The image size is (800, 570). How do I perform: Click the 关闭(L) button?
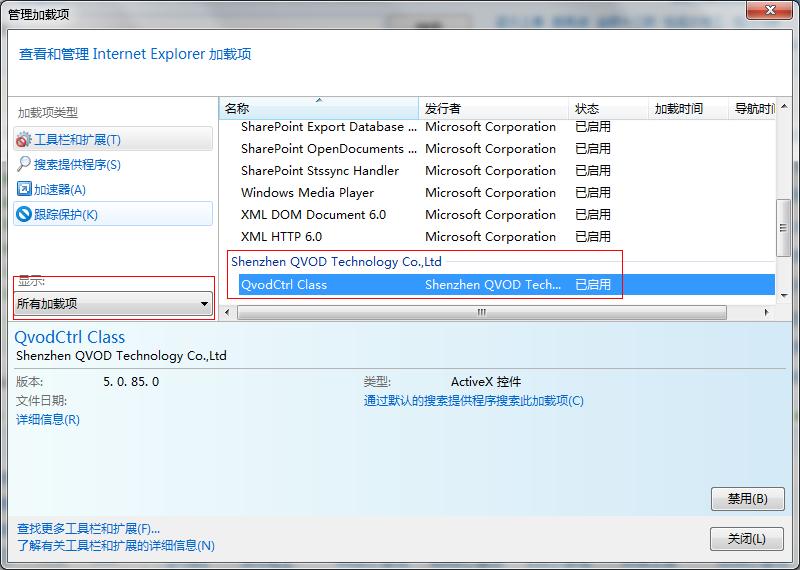[x=747, y=539]
